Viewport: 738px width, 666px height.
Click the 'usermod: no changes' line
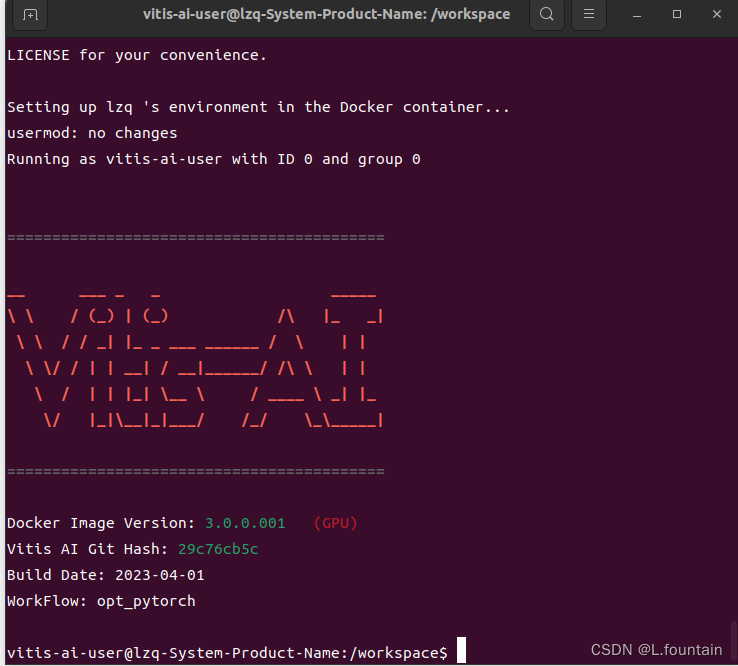92,133
